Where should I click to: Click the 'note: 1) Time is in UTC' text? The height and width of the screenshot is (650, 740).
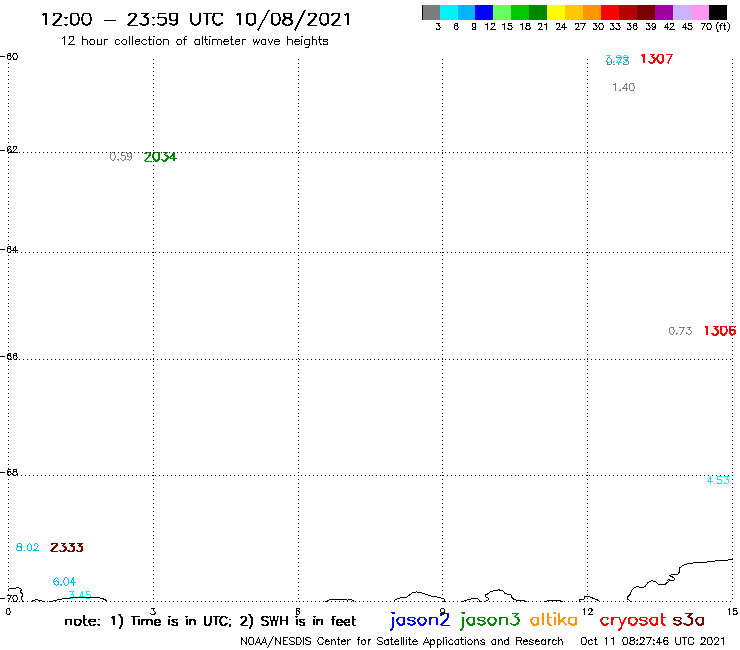(148, 621)
